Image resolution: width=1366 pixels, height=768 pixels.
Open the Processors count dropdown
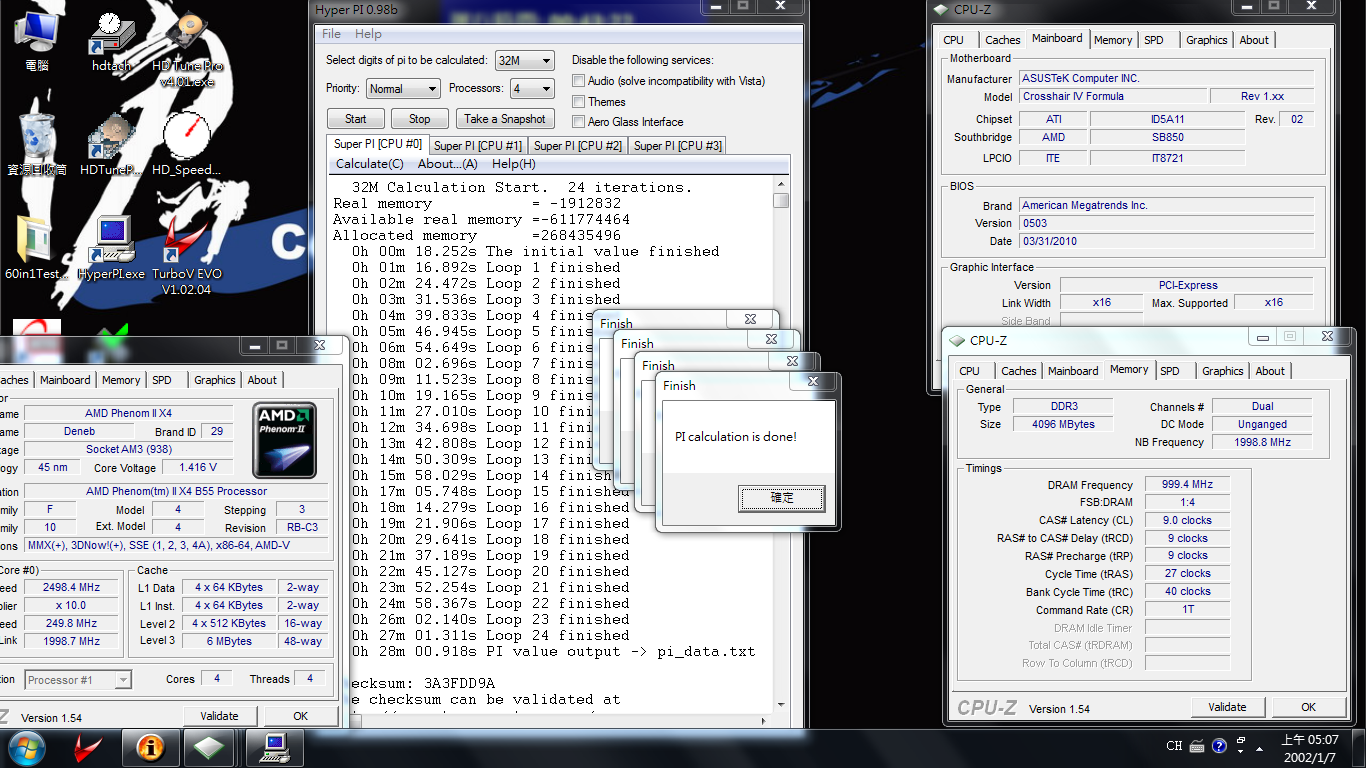(532, 88)
